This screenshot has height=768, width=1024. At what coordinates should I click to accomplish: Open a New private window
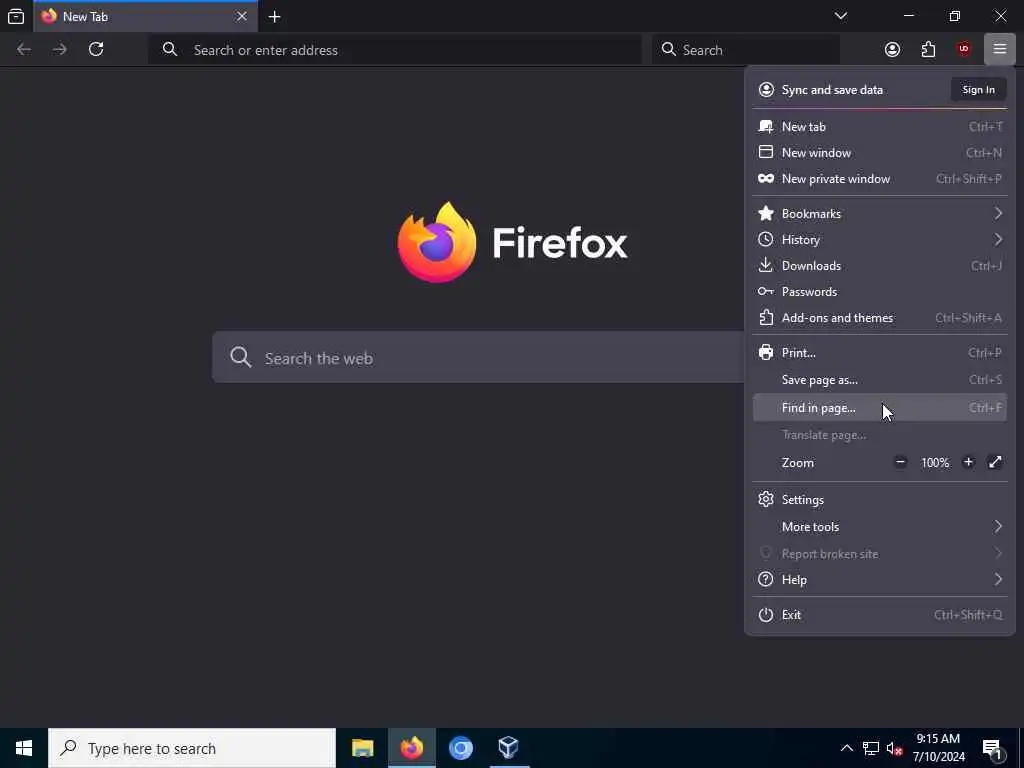pos(880,179)
